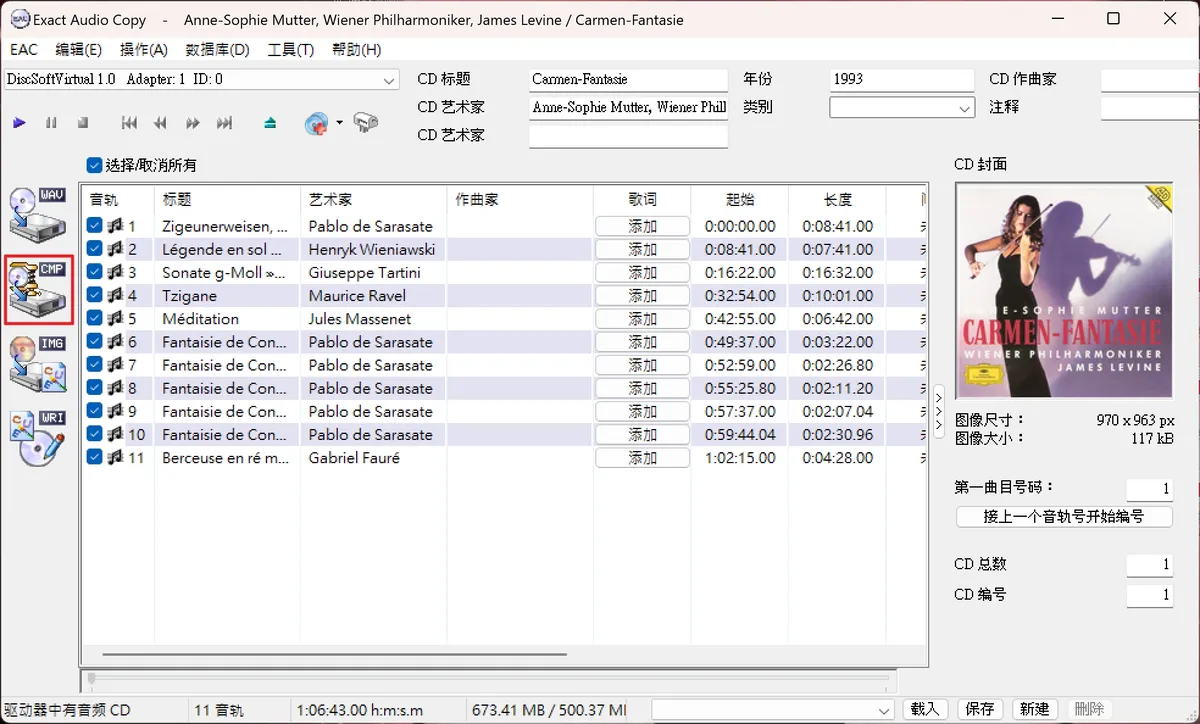The width and height of the screenshot is (1200, 724).
Task: Eject the CD with eject icon
Action: click(x=270, y=123)
